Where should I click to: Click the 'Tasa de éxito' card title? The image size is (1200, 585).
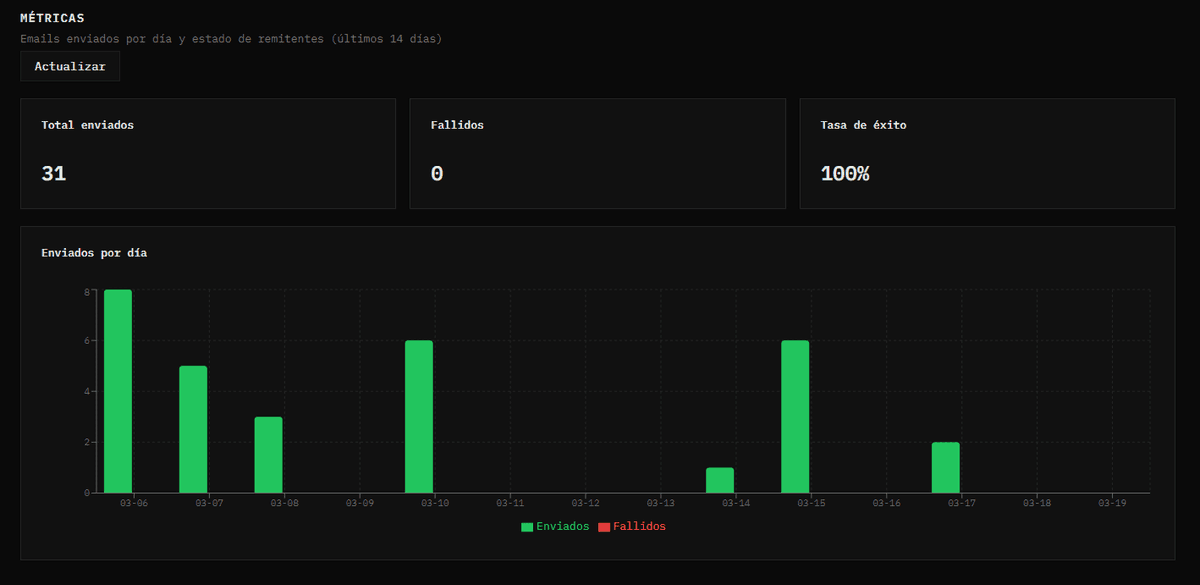point(864,125)
